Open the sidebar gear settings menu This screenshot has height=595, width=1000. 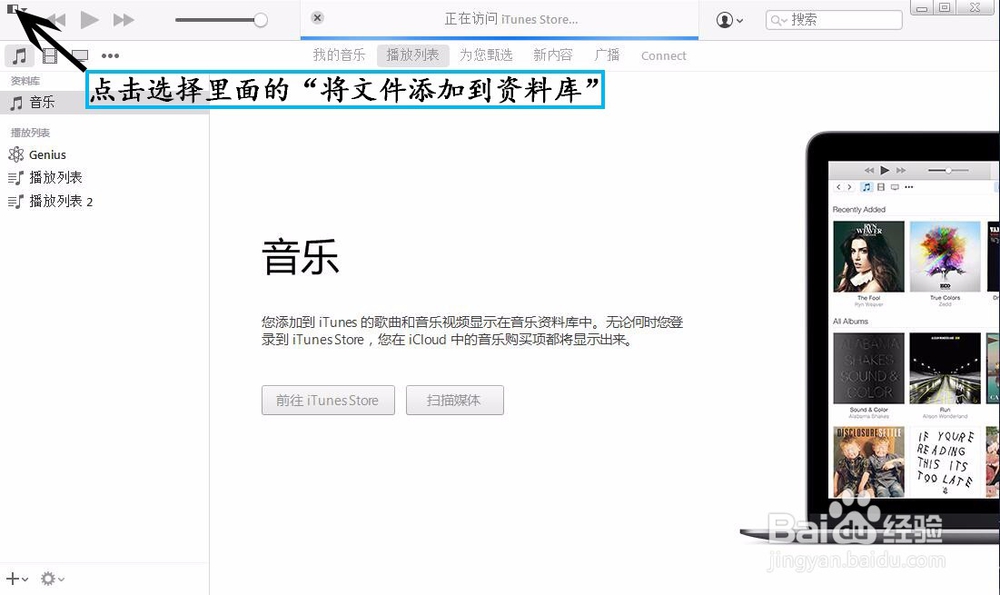[x=52, y=579]
